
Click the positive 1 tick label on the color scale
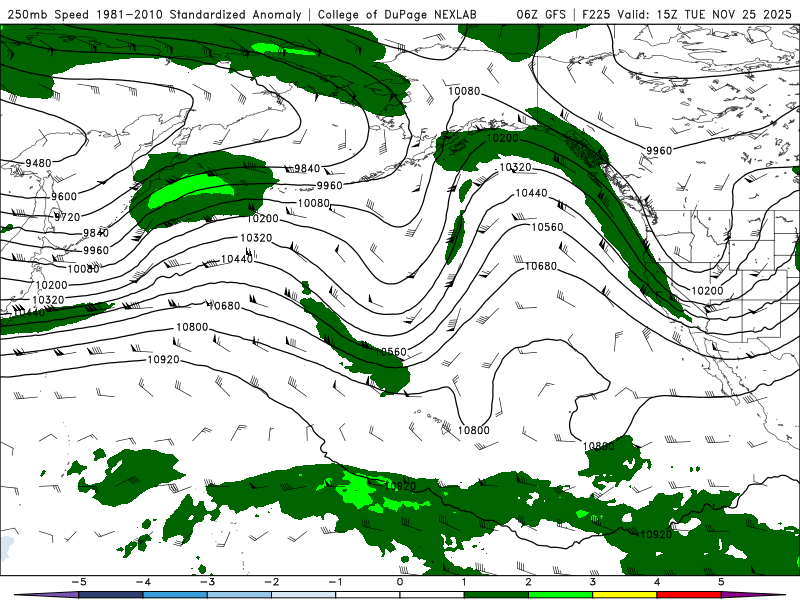pyautogui.click(x=464, y=582)
